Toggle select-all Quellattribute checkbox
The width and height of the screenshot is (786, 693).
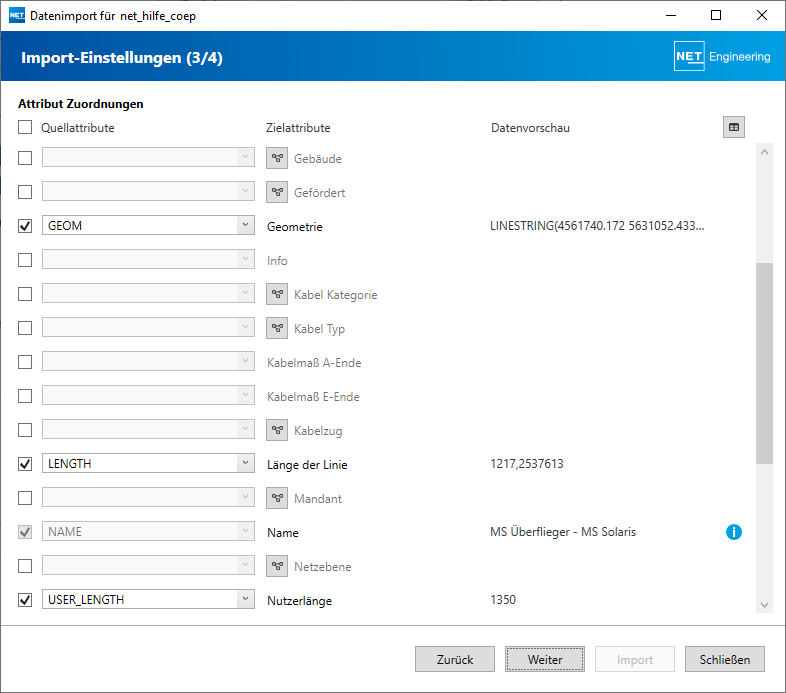click(25, 127)
